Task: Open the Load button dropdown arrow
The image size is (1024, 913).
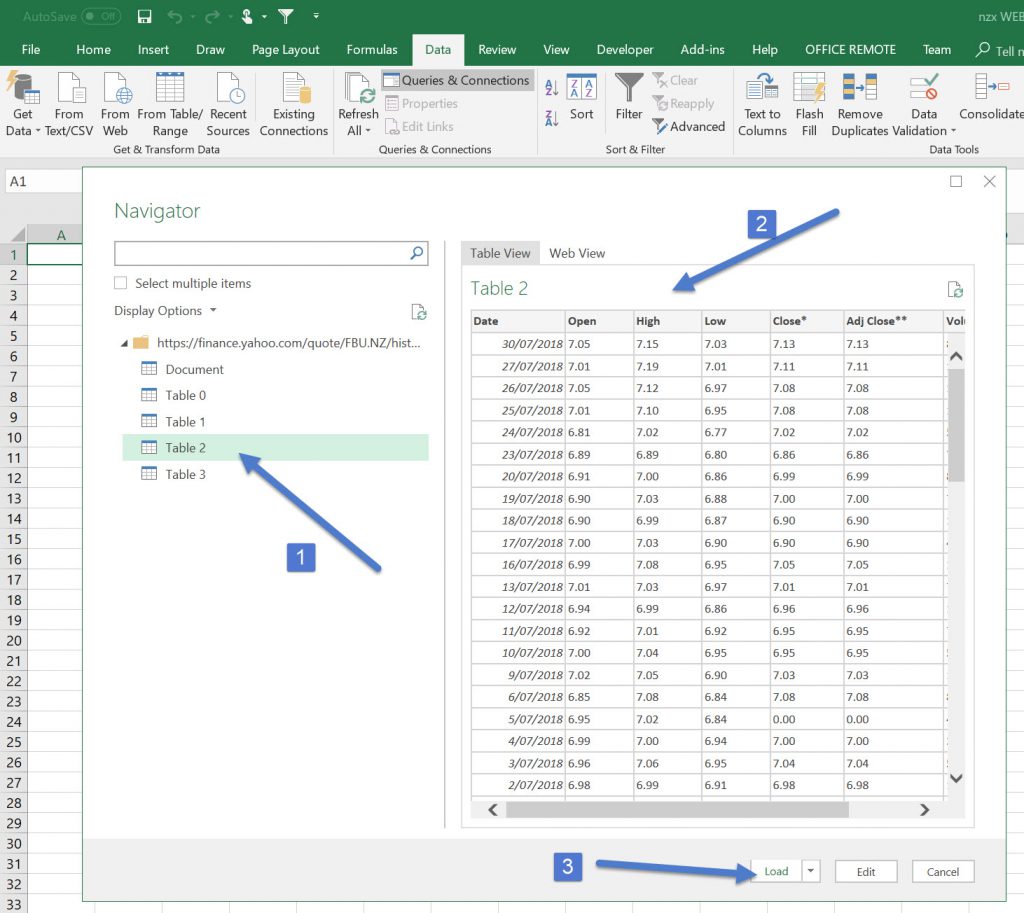Action: tap(811, 871)
